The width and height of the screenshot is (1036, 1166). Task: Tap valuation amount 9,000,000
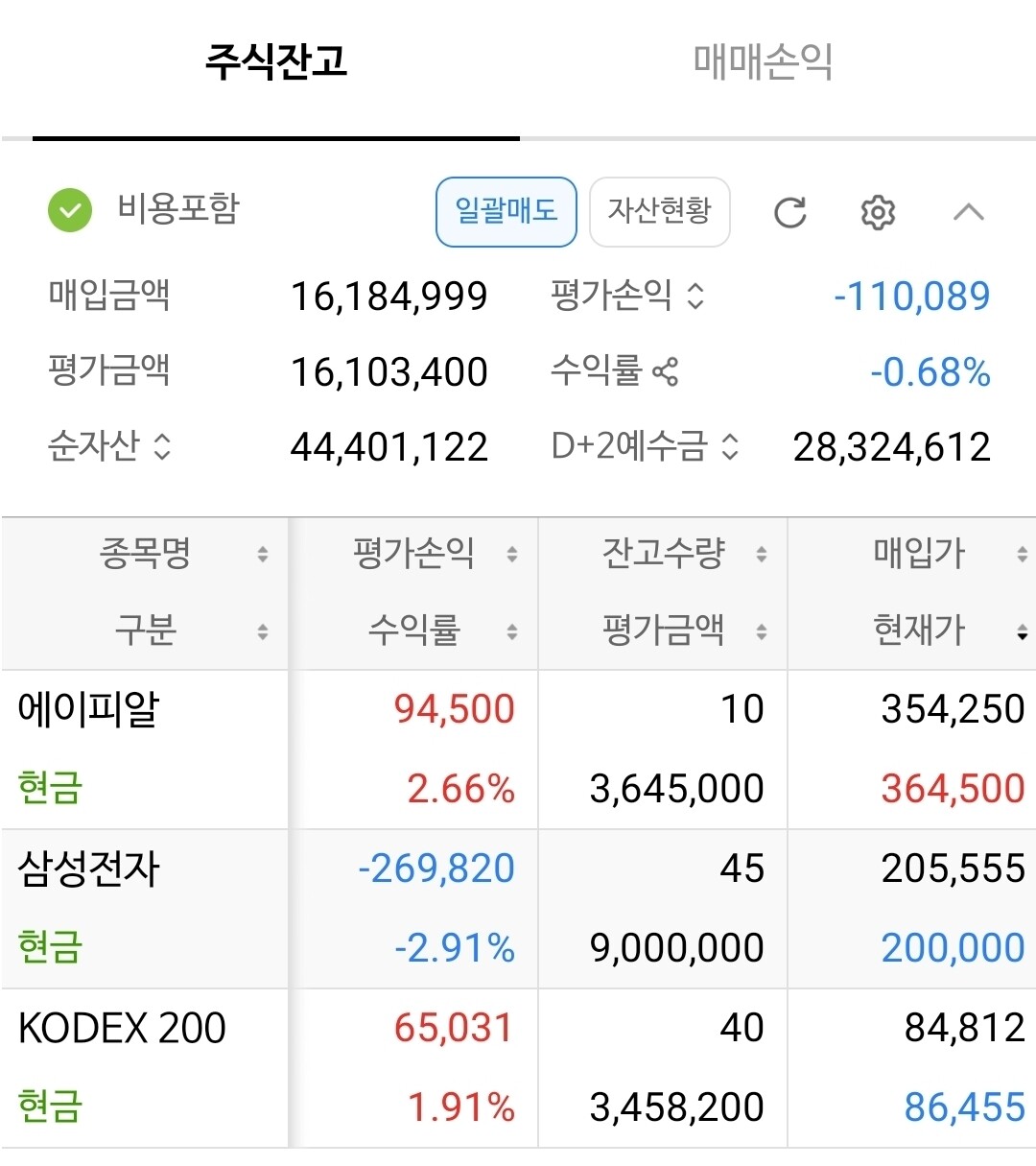pos(677,948)
